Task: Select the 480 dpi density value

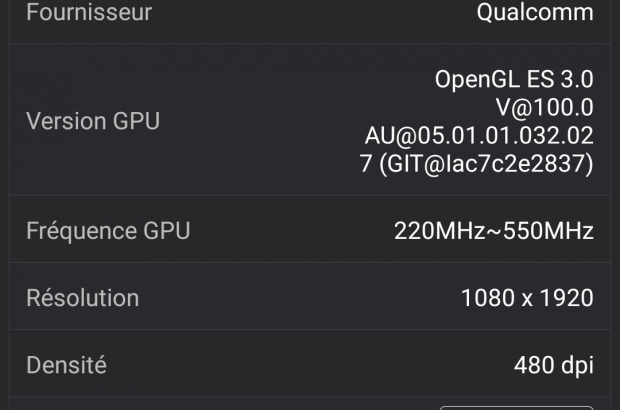Action: [x=554, y=365]
